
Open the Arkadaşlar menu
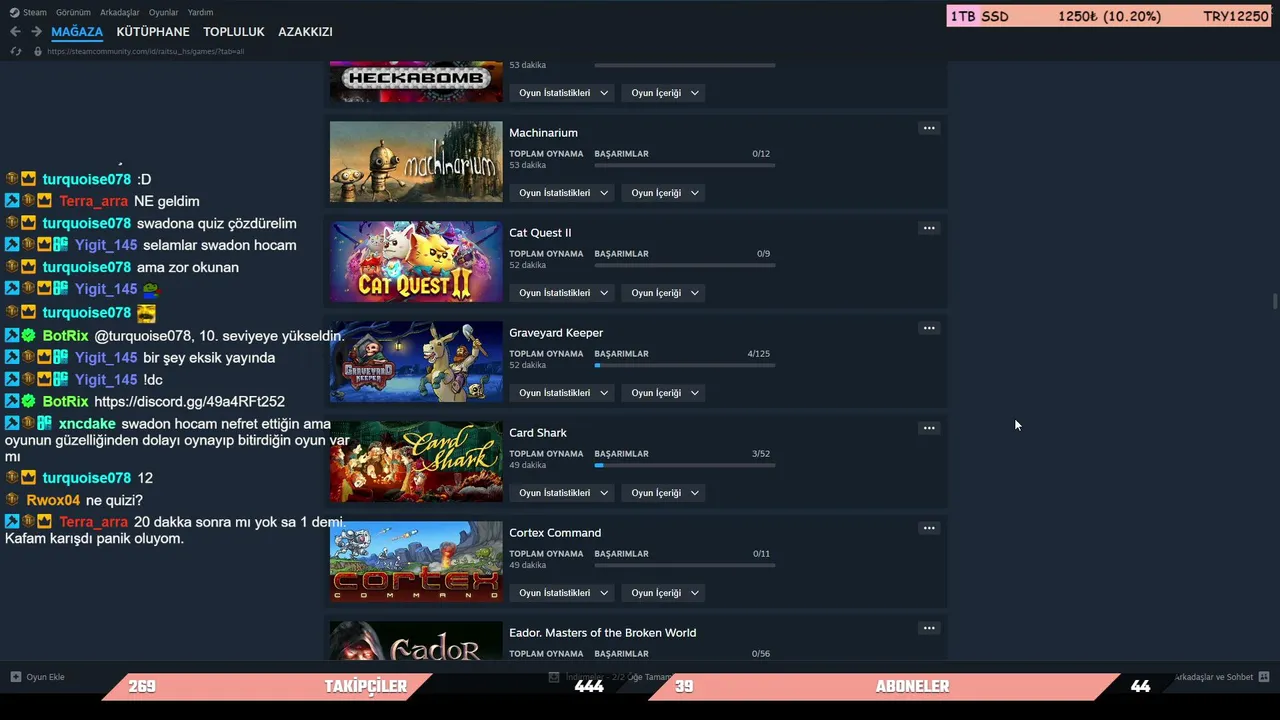tap(120, 12)
